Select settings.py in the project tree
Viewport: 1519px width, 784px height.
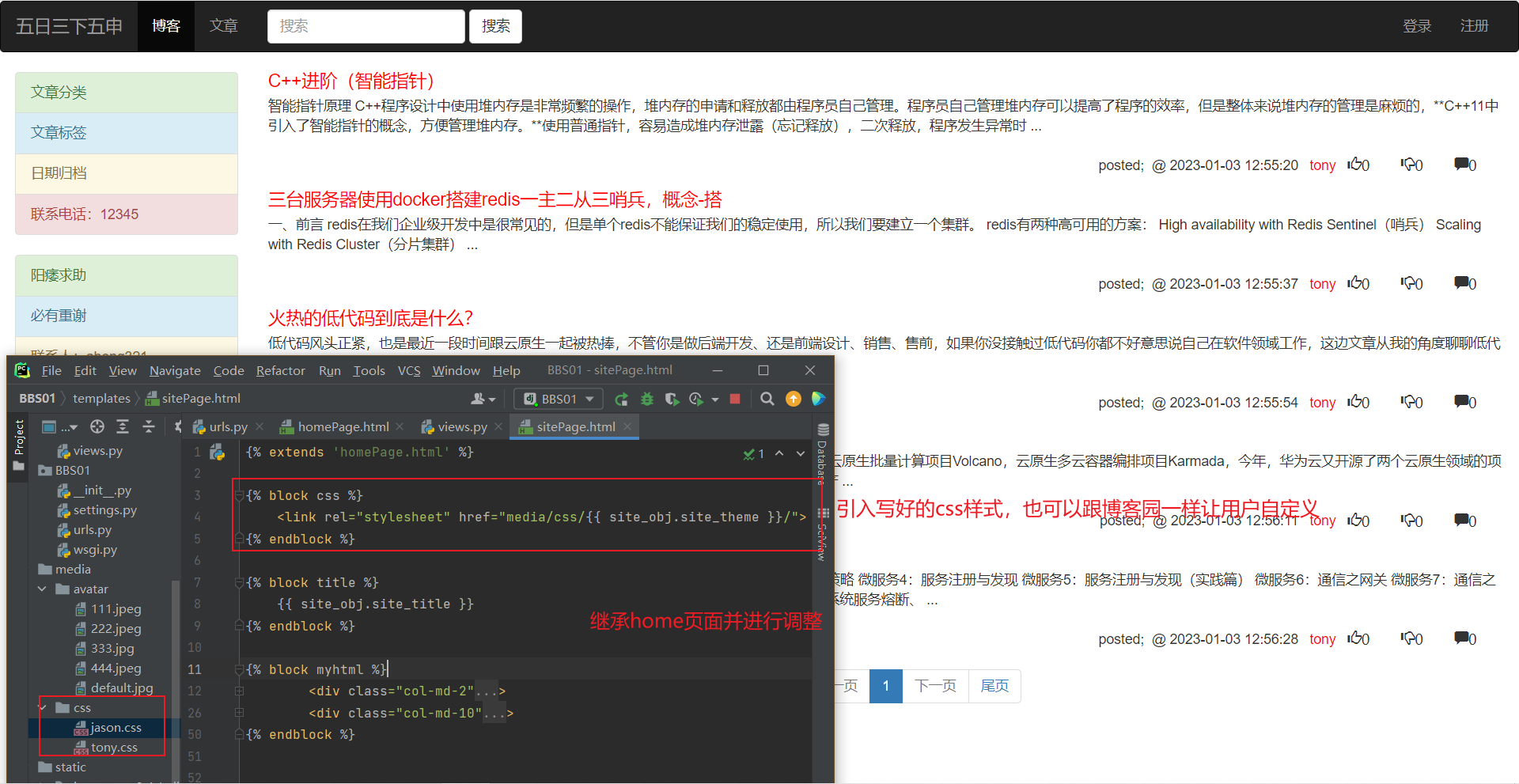(104, 510)
